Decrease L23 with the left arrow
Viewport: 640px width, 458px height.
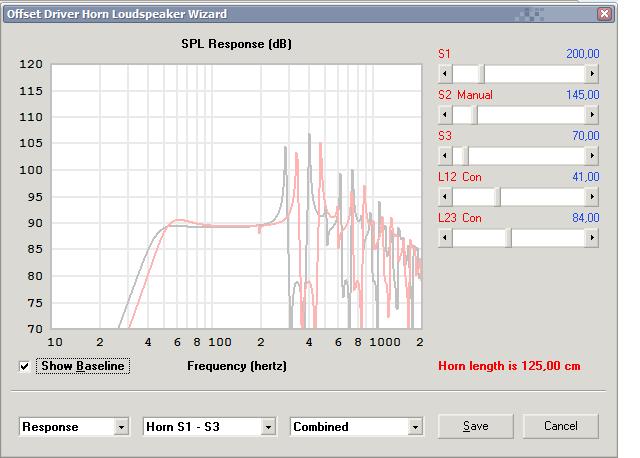pos(445,238)
